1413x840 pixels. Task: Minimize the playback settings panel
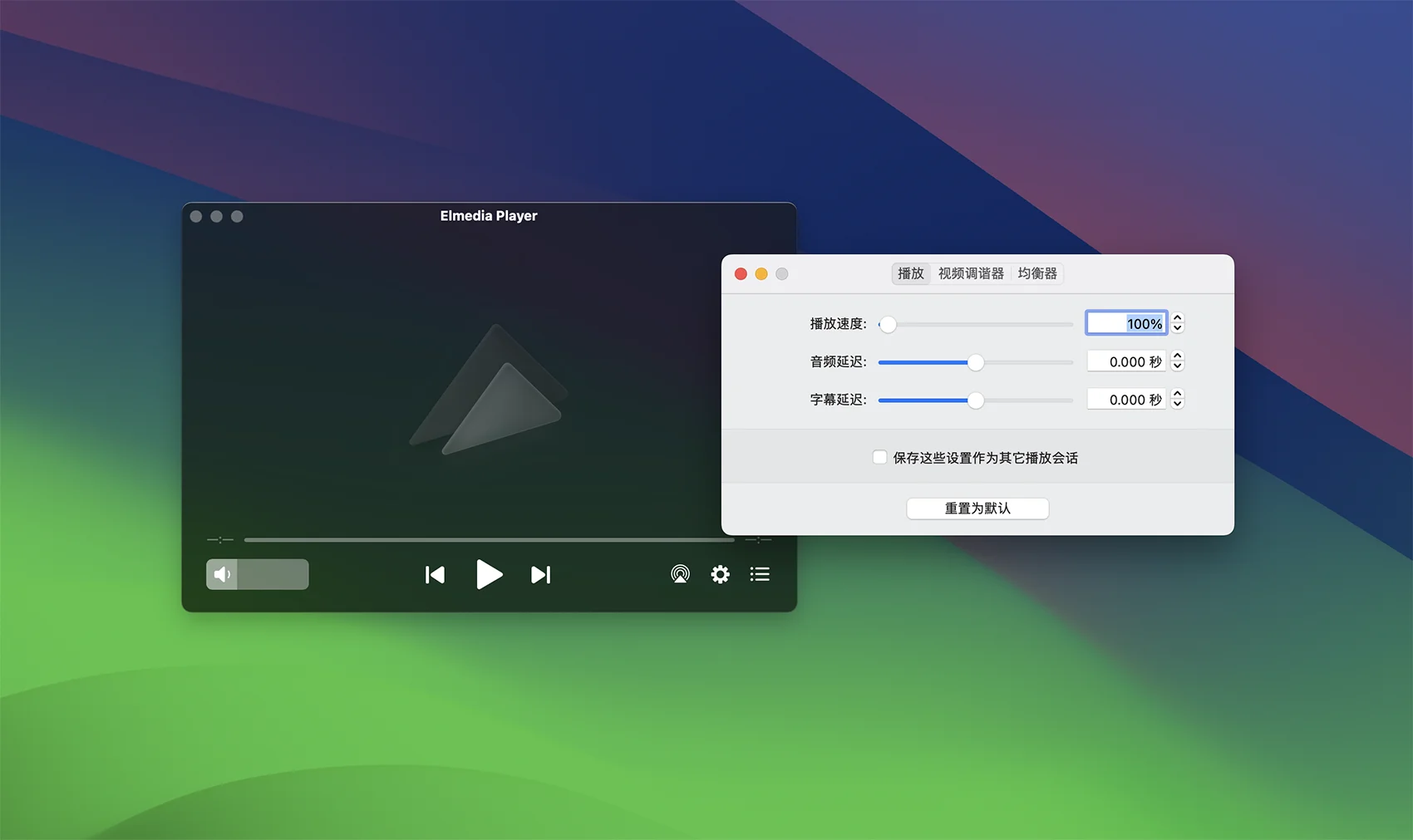(x=761, y=274)
